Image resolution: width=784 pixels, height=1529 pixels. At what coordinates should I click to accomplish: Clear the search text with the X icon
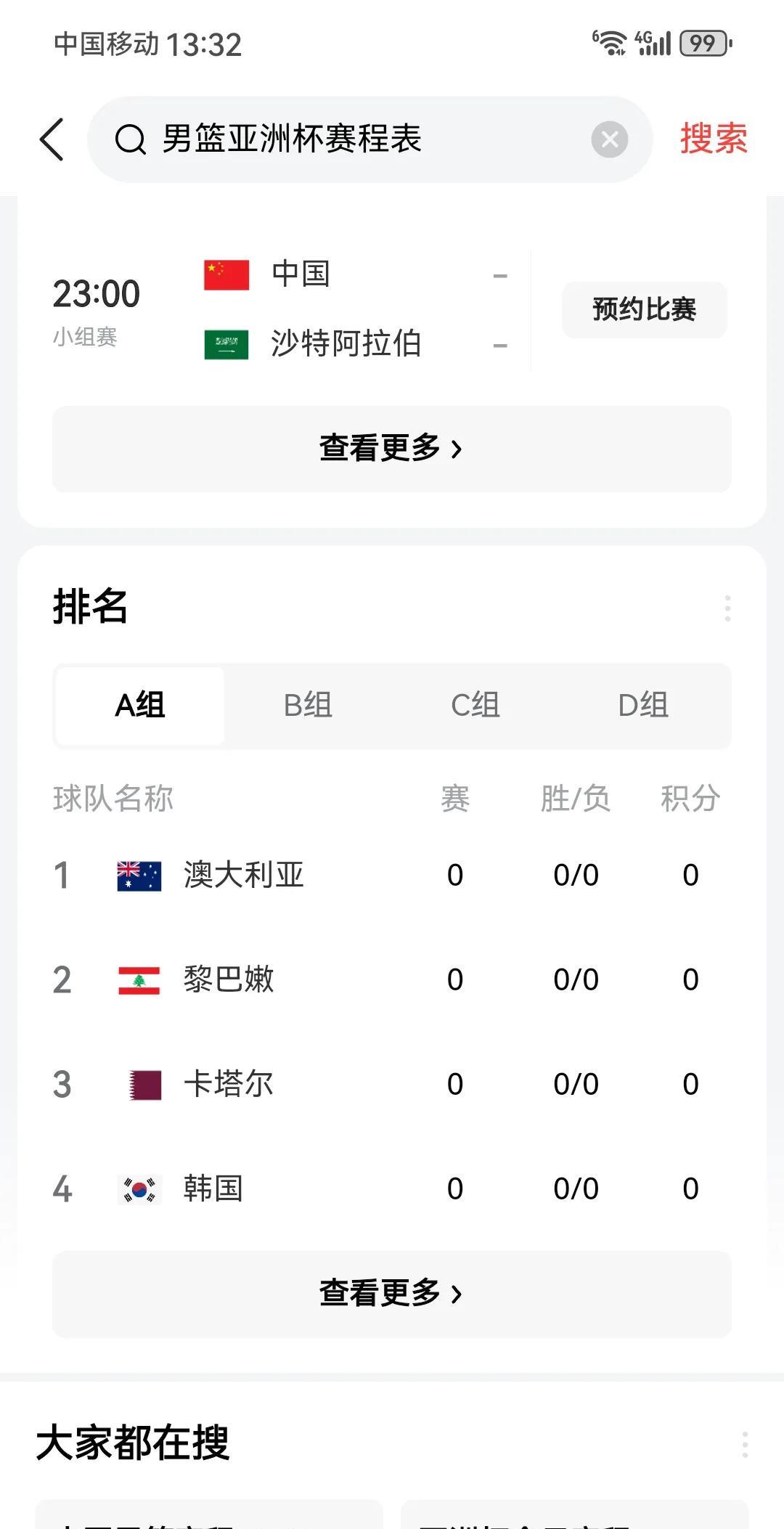pyautogui.click(x=610, y=139)
